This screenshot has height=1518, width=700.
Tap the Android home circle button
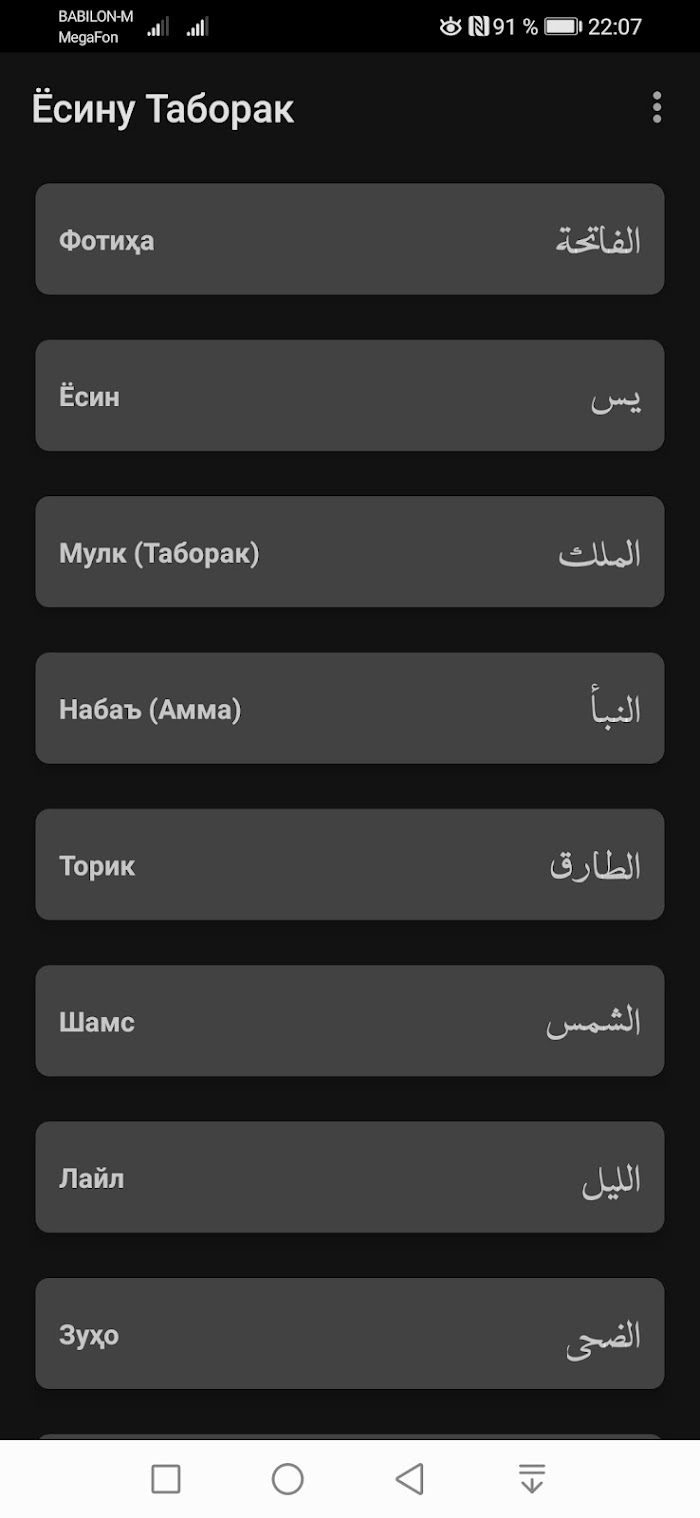click(287, 1478)
